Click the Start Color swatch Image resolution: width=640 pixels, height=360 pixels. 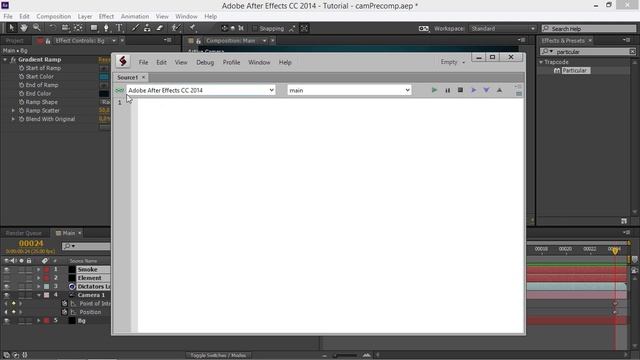pos(104,77)
